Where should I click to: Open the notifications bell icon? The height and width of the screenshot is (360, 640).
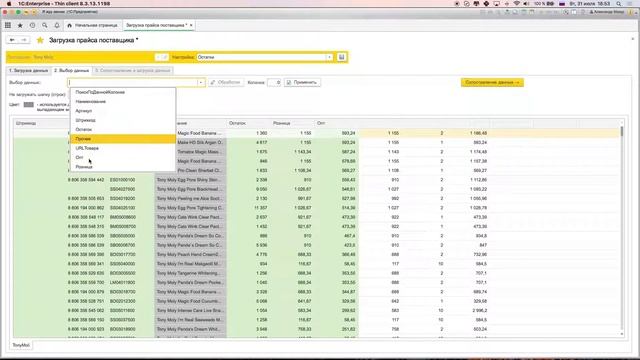pos(57,25)
